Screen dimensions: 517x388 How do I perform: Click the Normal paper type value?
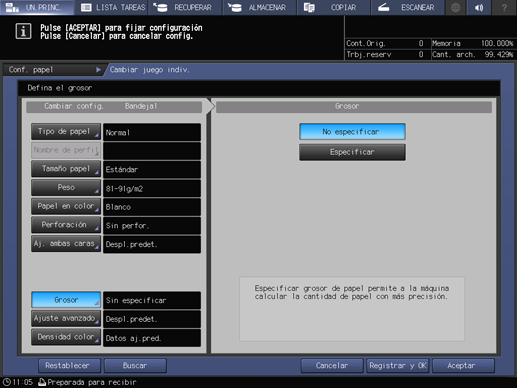coord(152,132)
